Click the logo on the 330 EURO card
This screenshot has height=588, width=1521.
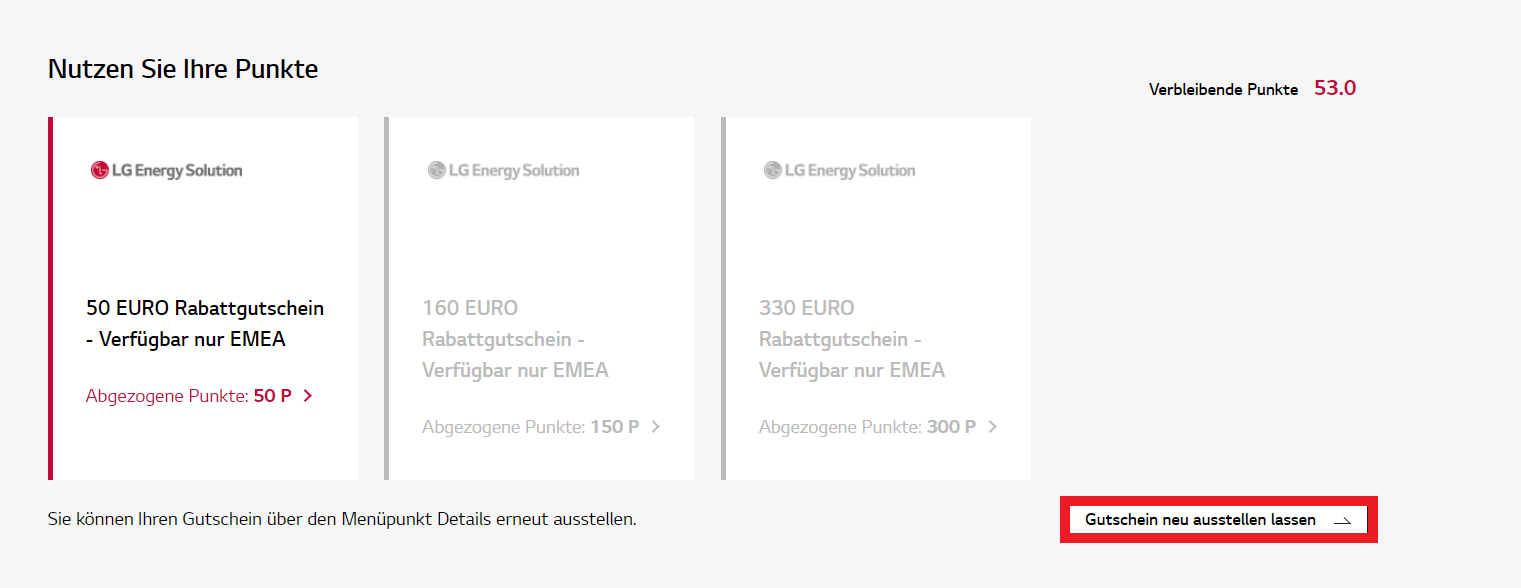(x=839, y=170)
